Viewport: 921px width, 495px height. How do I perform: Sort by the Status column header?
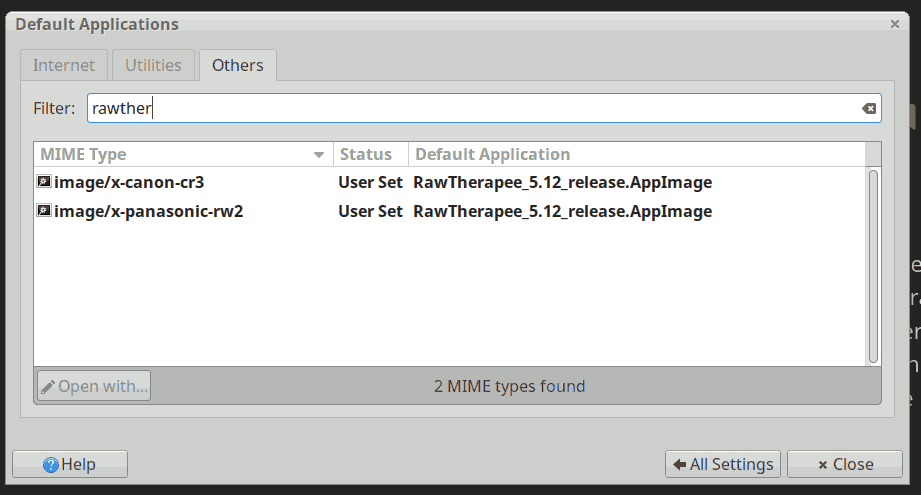point(366,155)
